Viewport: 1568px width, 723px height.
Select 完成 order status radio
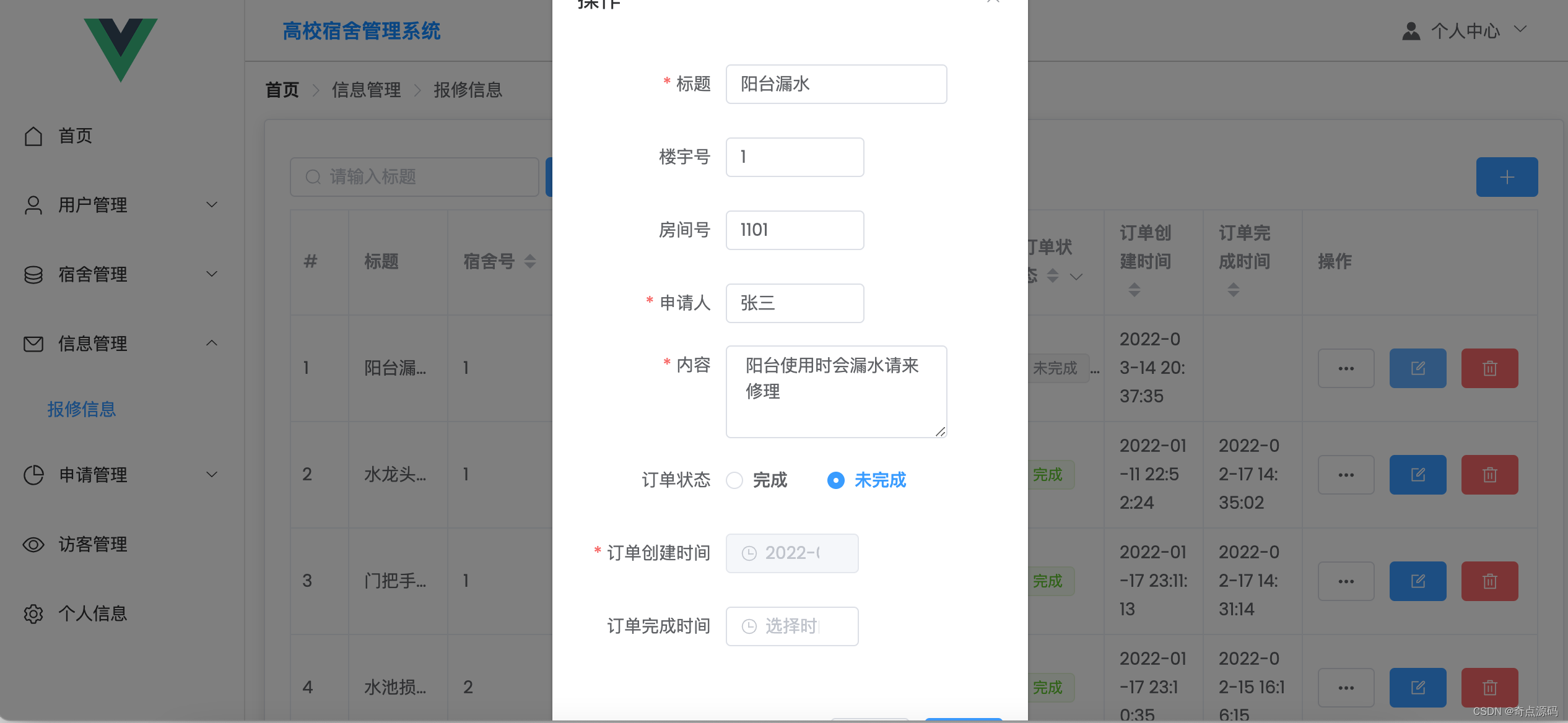(x=735, y=480)
